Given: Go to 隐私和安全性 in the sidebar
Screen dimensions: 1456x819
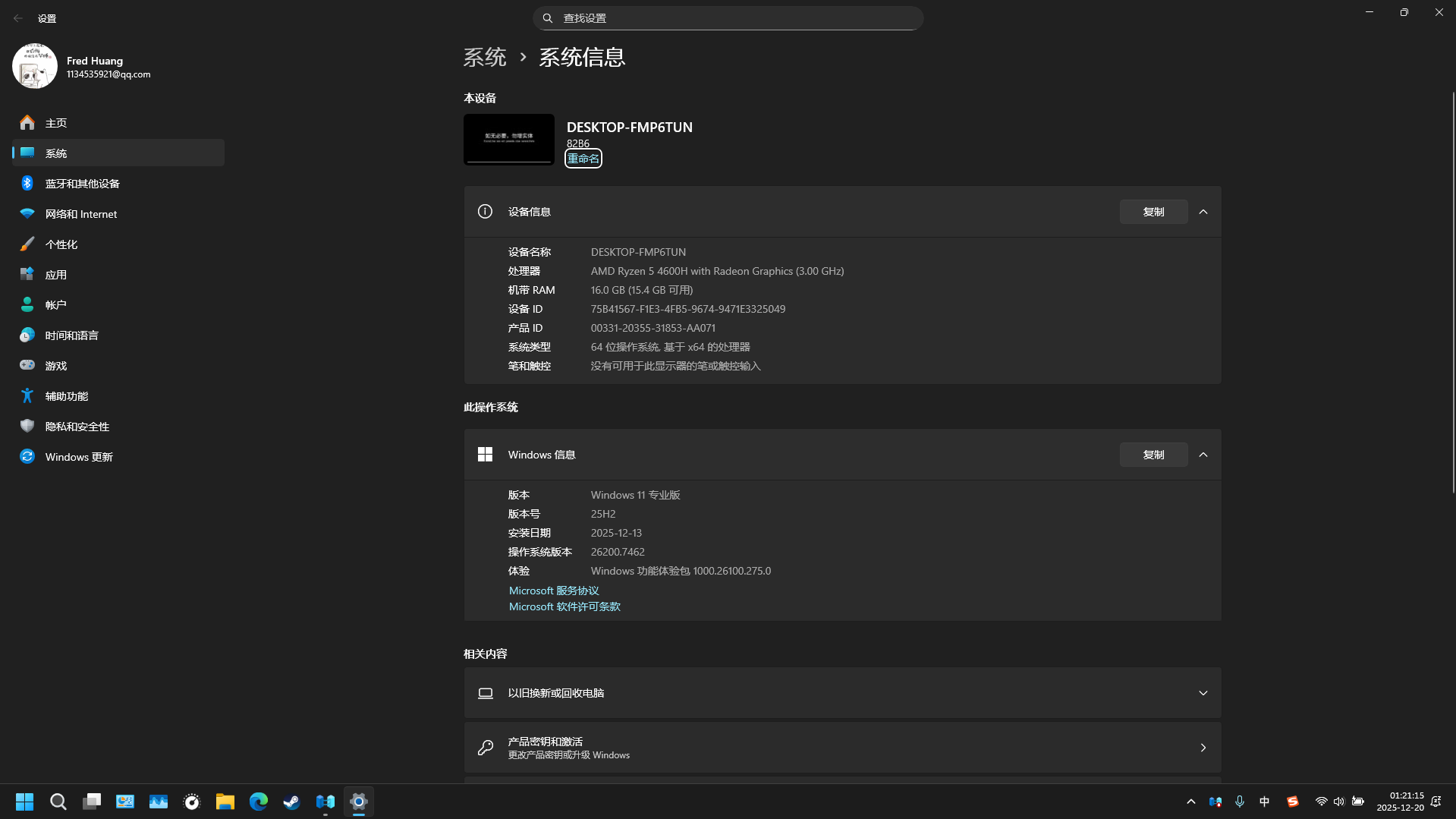Looking at the screenshot, I should point(118,426).
